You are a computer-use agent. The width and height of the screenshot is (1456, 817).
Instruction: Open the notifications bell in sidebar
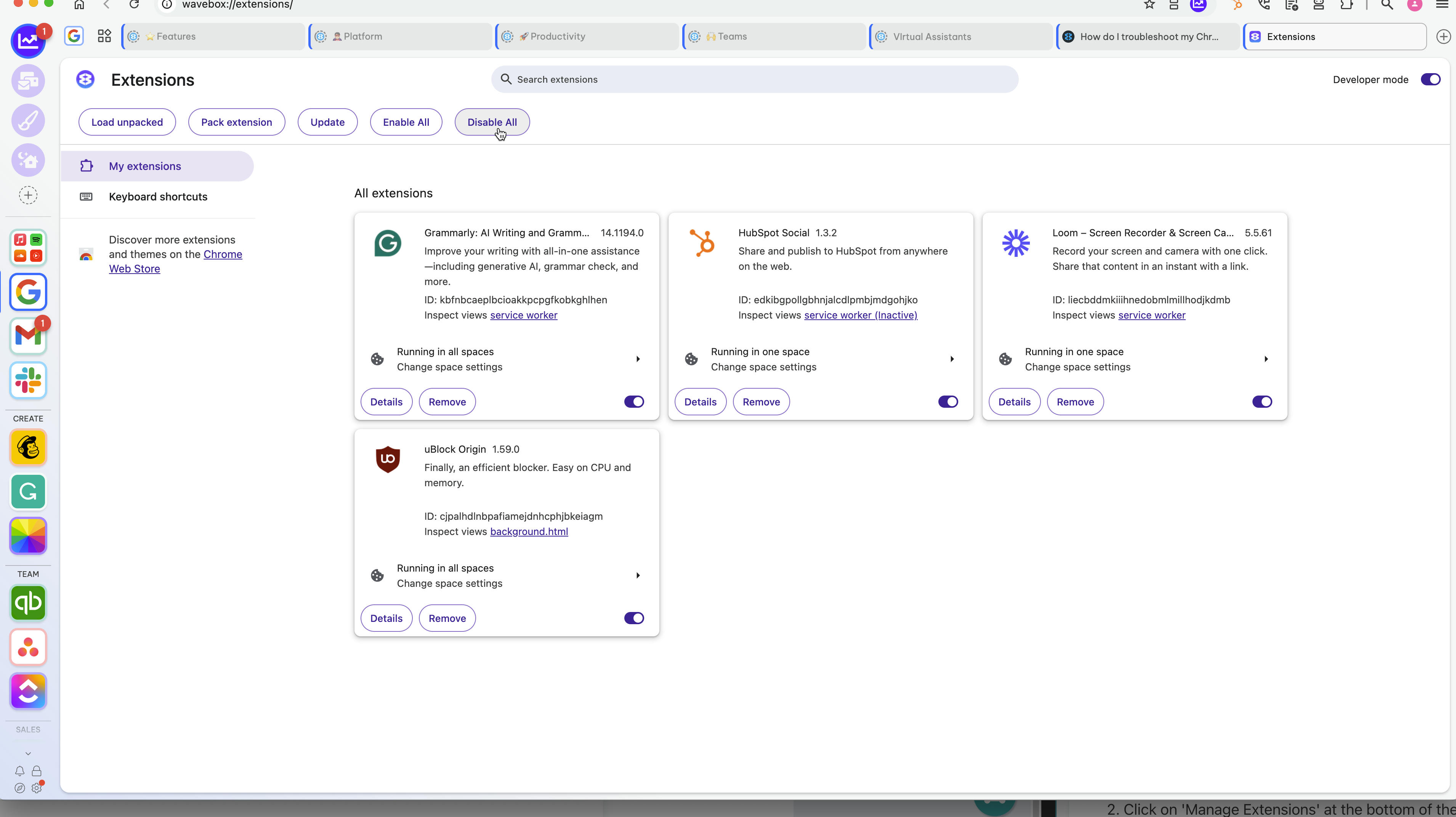[x=20, y=771]
